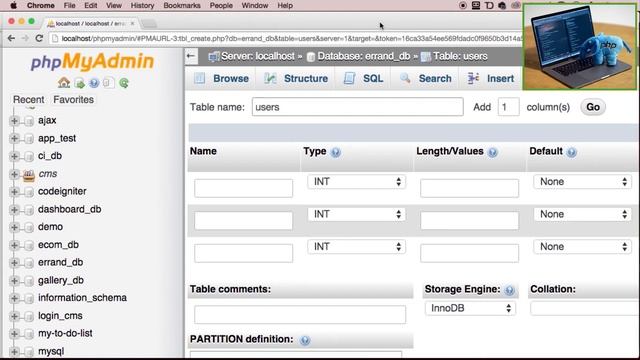
Task: Open the blue help documentation icon
Action: [94, 83]
